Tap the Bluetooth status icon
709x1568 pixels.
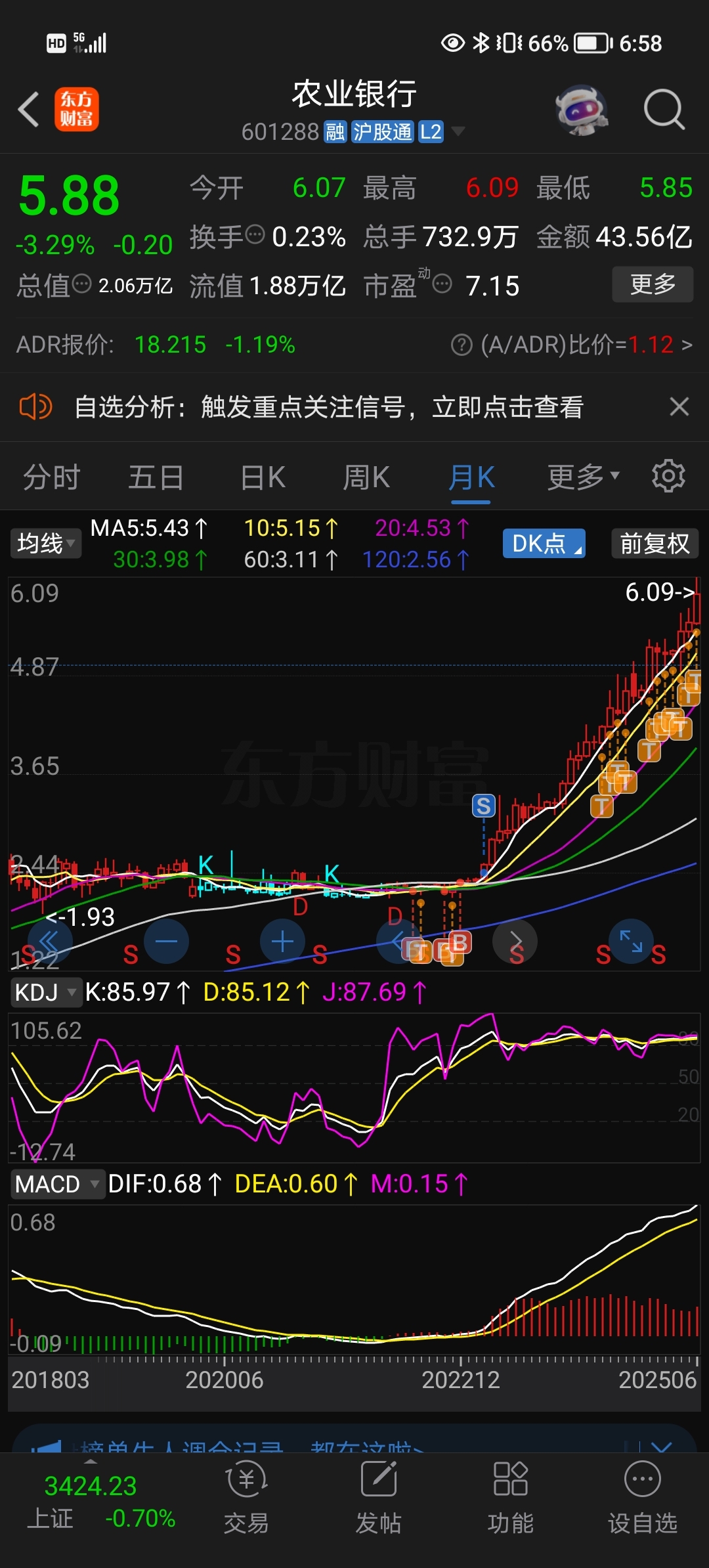pos(481,43)
